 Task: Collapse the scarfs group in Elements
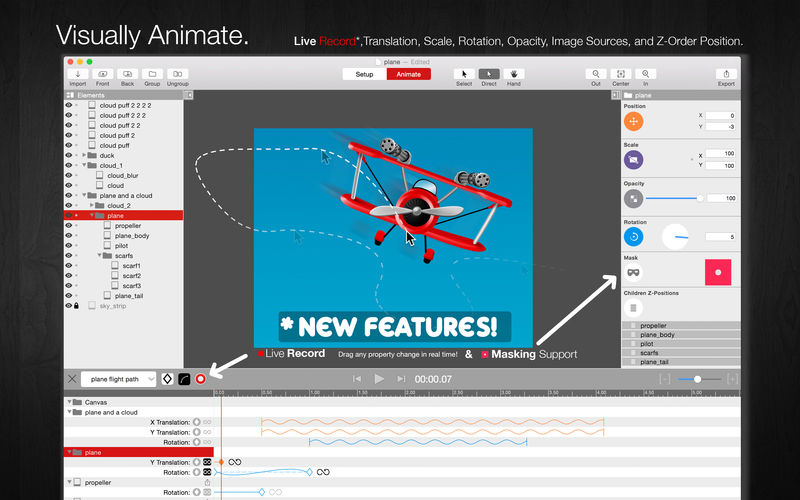tap(100, 255)
